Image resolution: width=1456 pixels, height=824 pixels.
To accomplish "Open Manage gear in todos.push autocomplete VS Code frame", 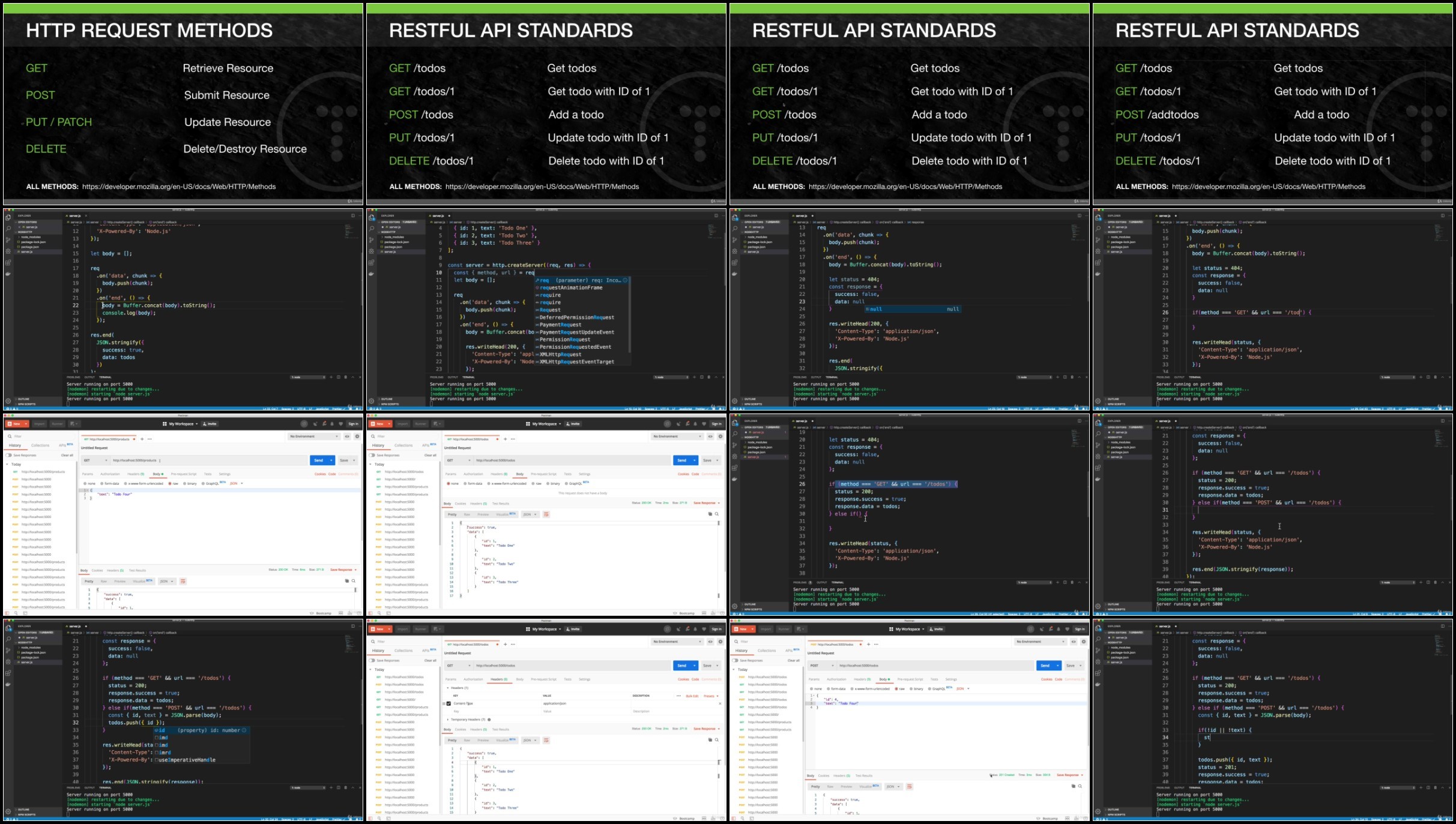I will [x=8, y=811].
